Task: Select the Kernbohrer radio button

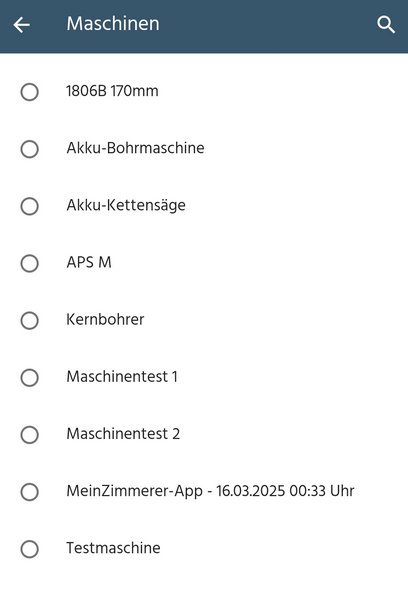Action: 29,320
